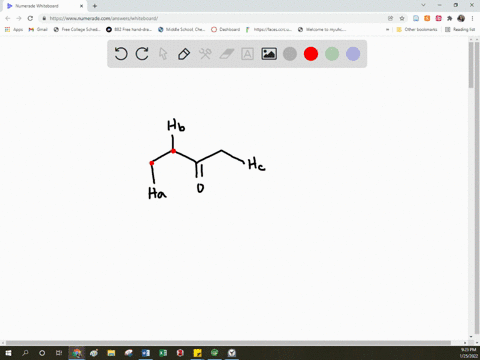480x360 pixels.
Task: Select the pointer cursor tool
Action: pyautogui.click(x=163, y=54)
